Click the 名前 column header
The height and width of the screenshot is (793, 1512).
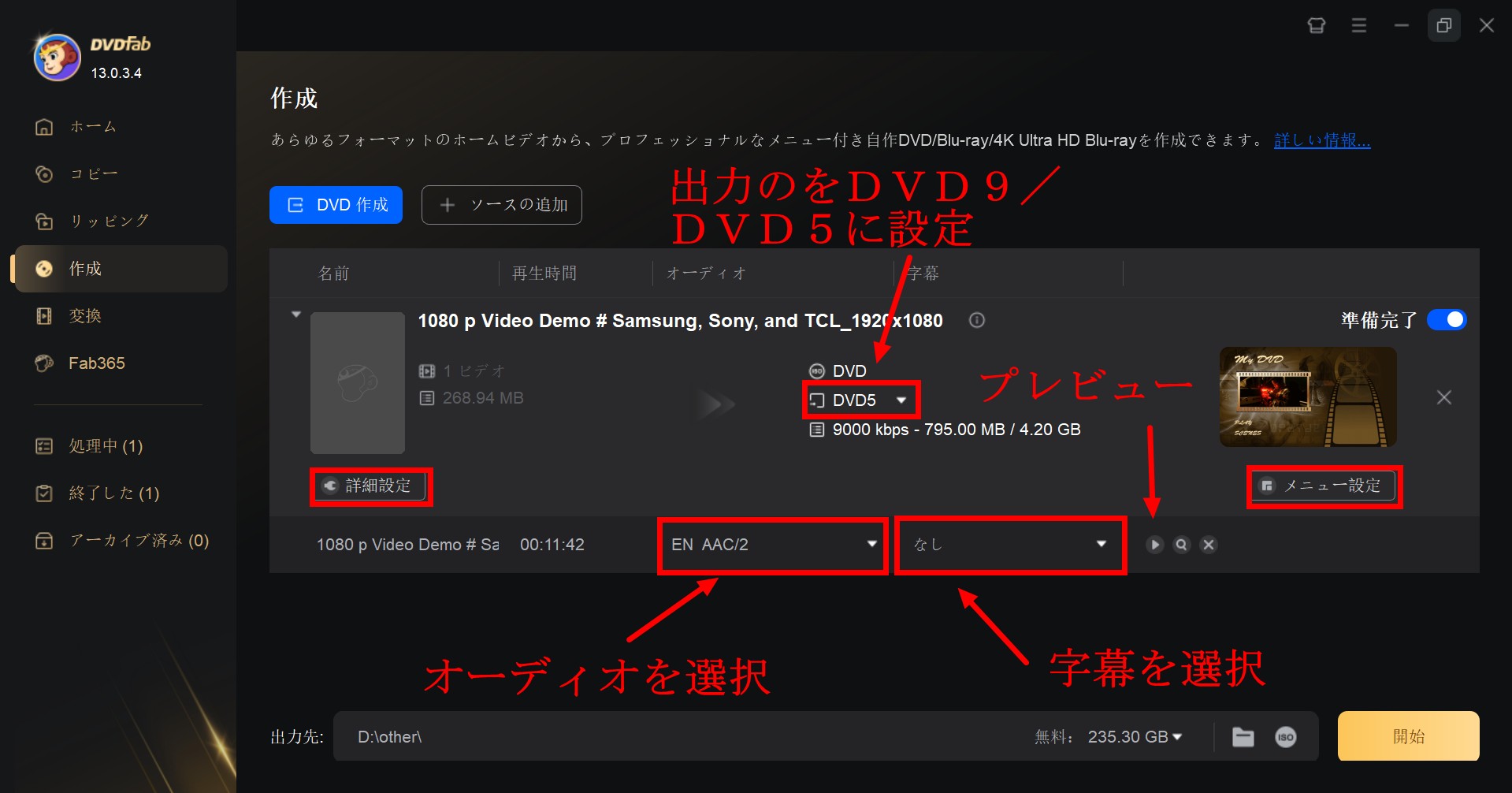333,274
